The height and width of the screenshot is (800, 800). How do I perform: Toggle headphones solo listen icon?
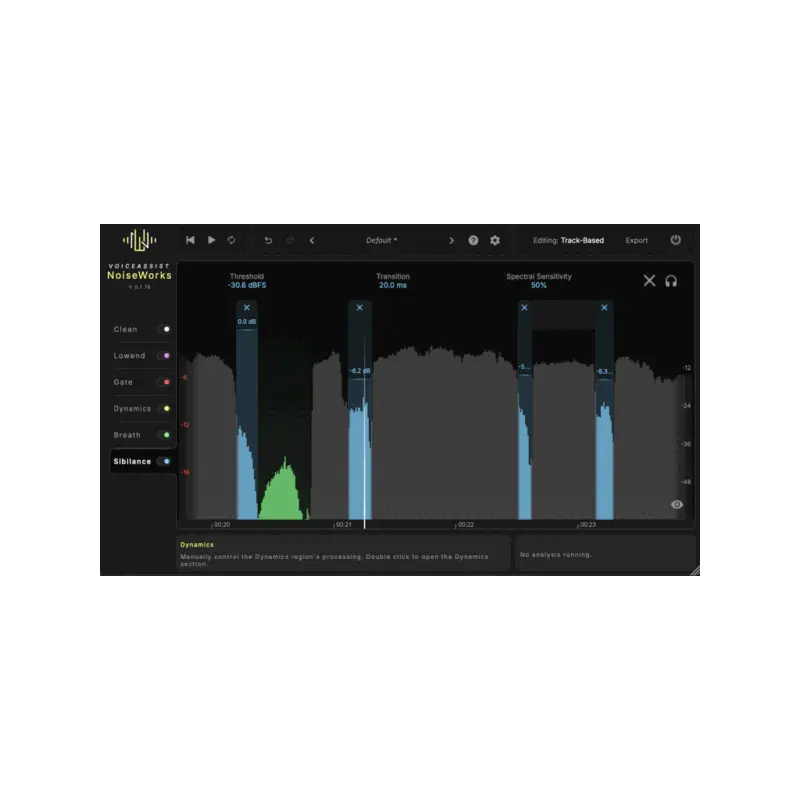tap(671, 281)
